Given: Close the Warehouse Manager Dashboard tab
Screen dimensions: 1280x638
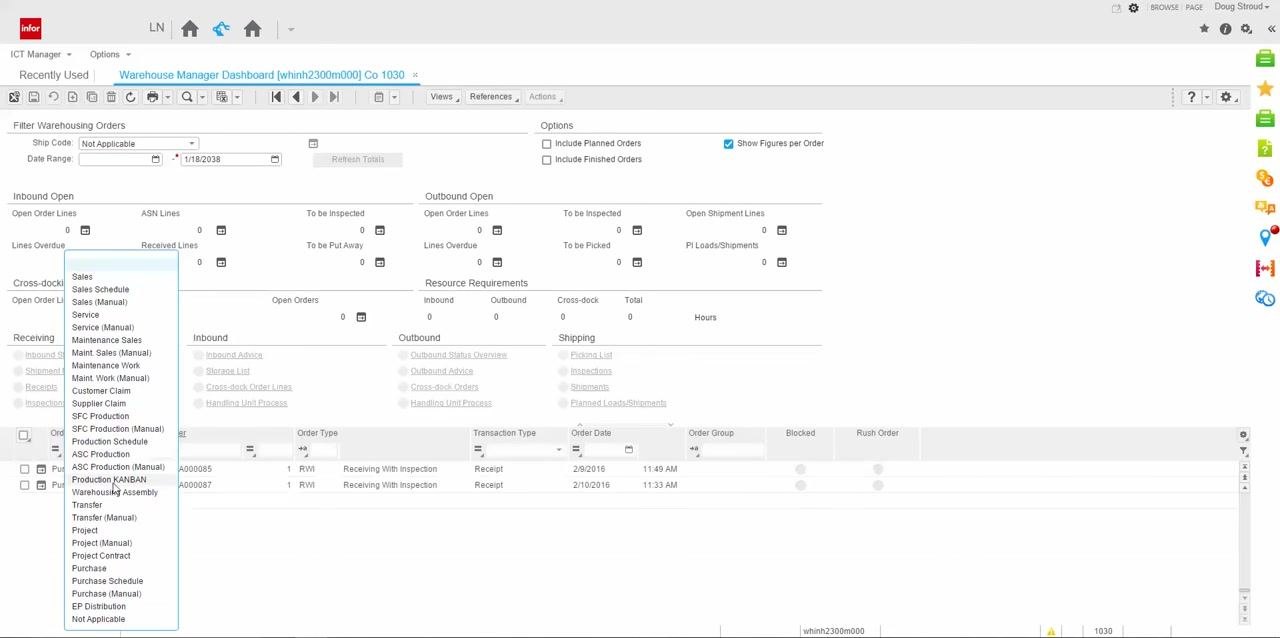Looking at the screenshot, I should [x=415, y=75].
